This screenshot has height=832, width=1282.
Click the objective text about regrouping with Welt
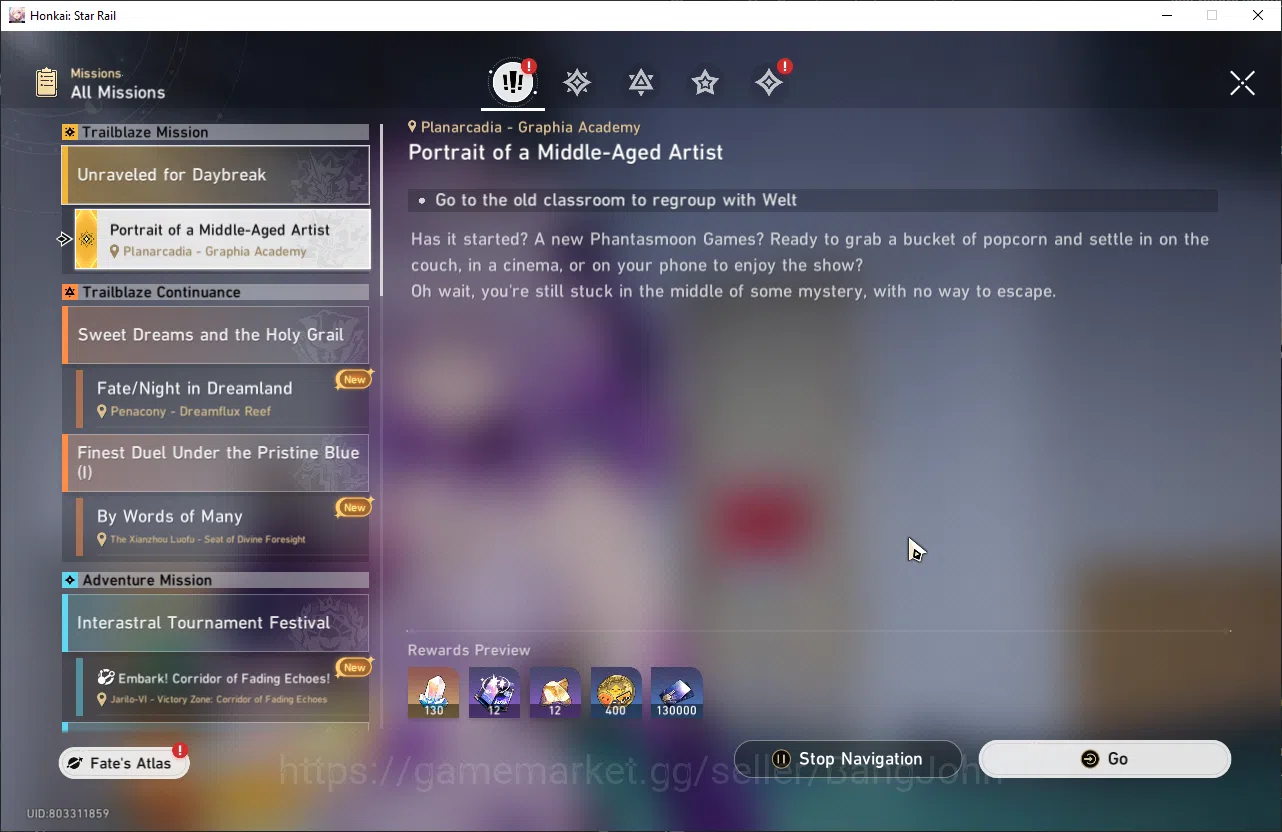[616, 200]
